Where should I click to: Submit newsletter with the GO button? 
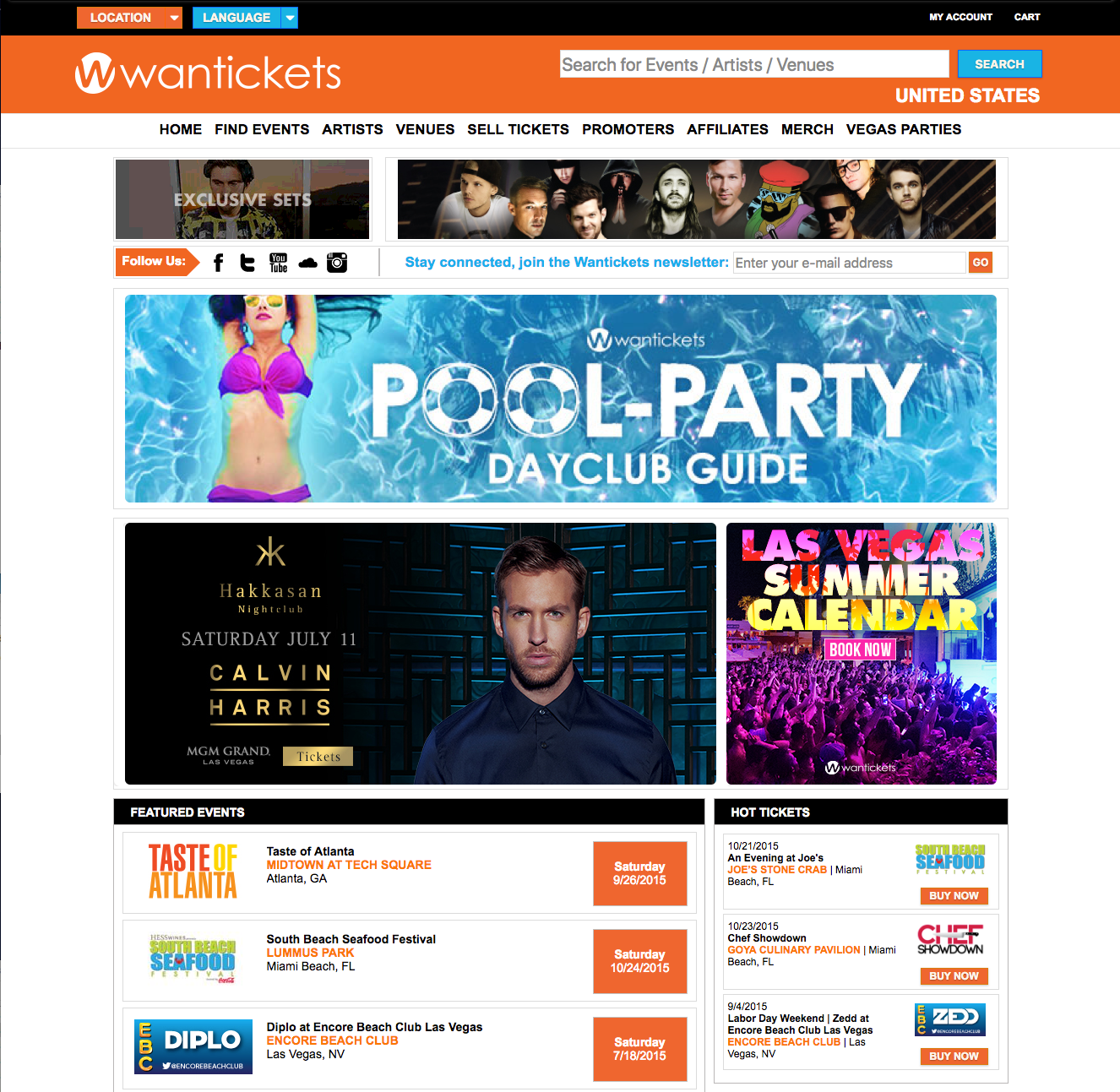981,263
